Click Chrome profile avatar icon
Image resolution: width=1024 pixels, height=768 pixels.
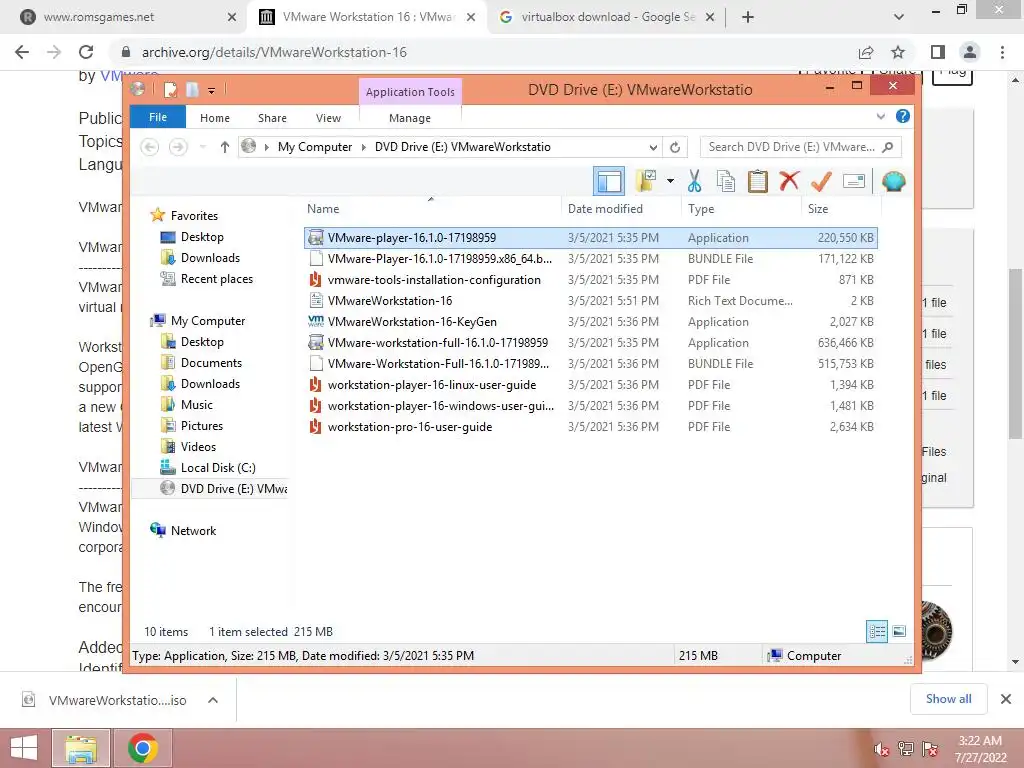click(970, 52)
